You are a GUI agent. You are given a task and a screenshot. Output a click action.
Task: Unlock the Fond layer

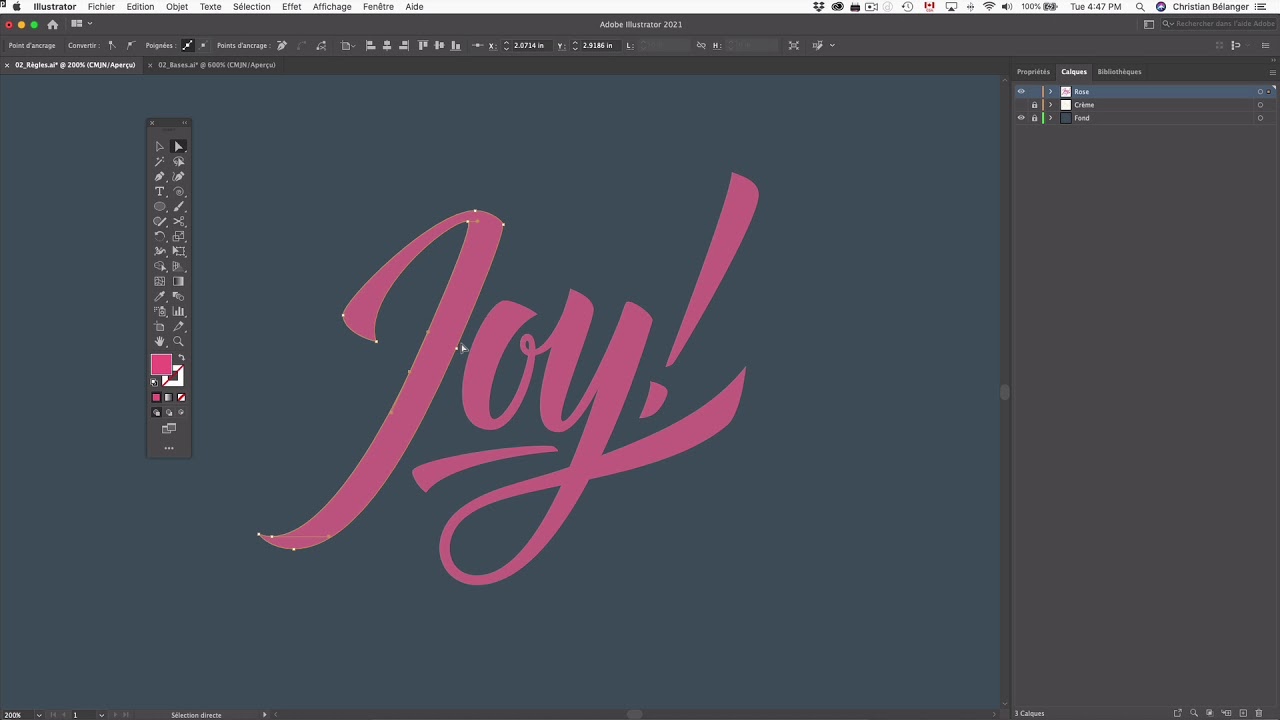[1034, 118]
